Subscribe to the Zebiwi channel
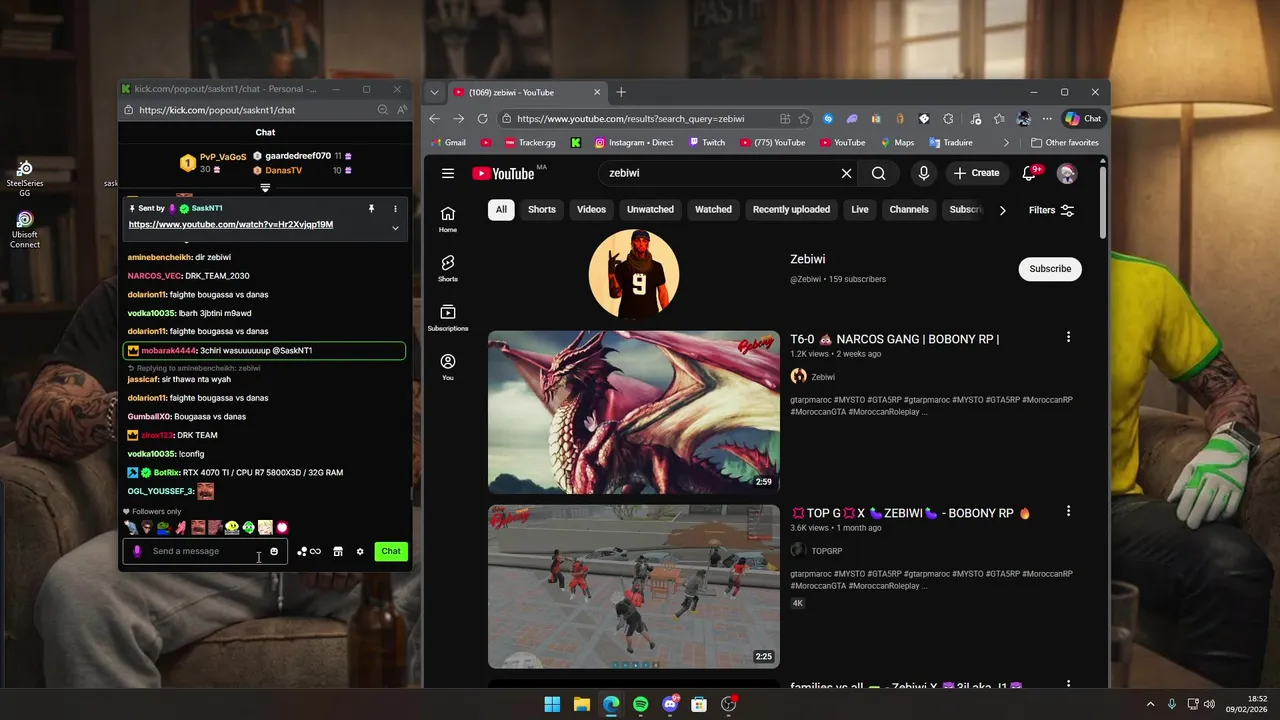This screenshot has width=1280, height=720. tap(1050, 268)
